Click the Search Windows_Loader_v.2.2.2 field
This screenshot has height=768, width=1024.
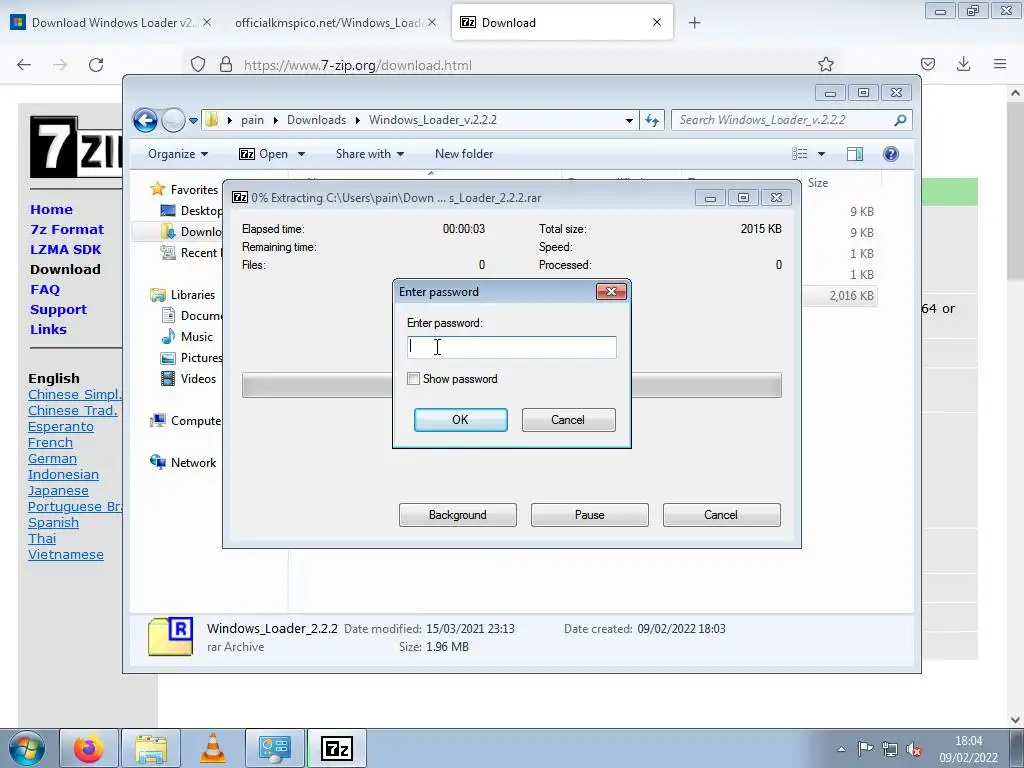(784, 120)
